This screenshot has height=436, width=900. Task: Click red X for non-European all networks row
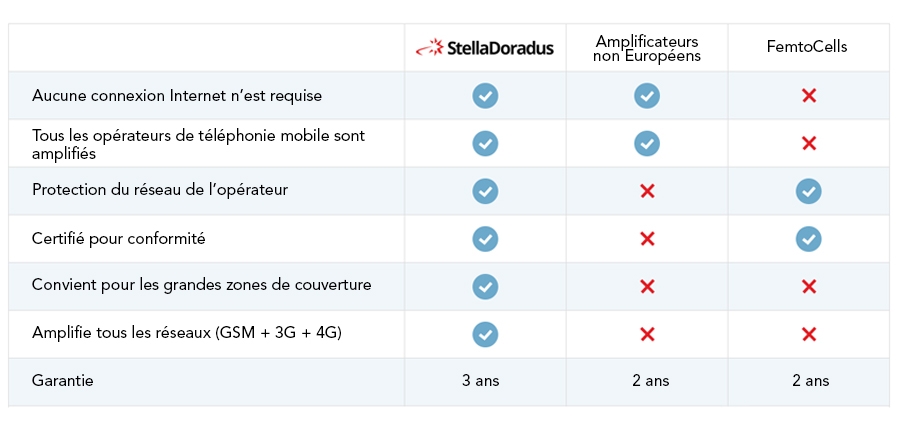647,333
